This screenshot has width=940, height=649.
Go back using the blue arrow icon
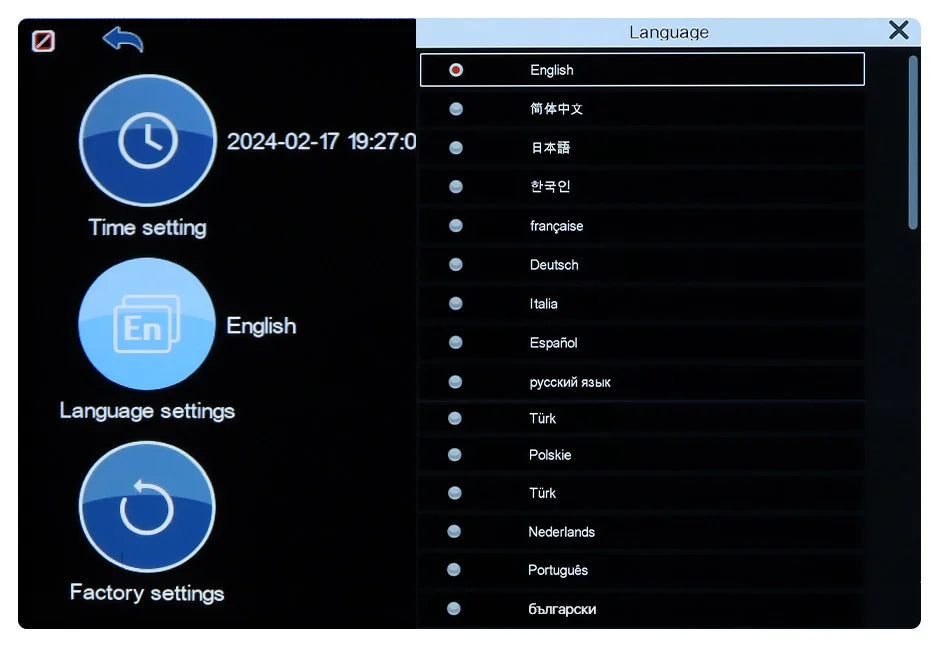coord(122,40)
